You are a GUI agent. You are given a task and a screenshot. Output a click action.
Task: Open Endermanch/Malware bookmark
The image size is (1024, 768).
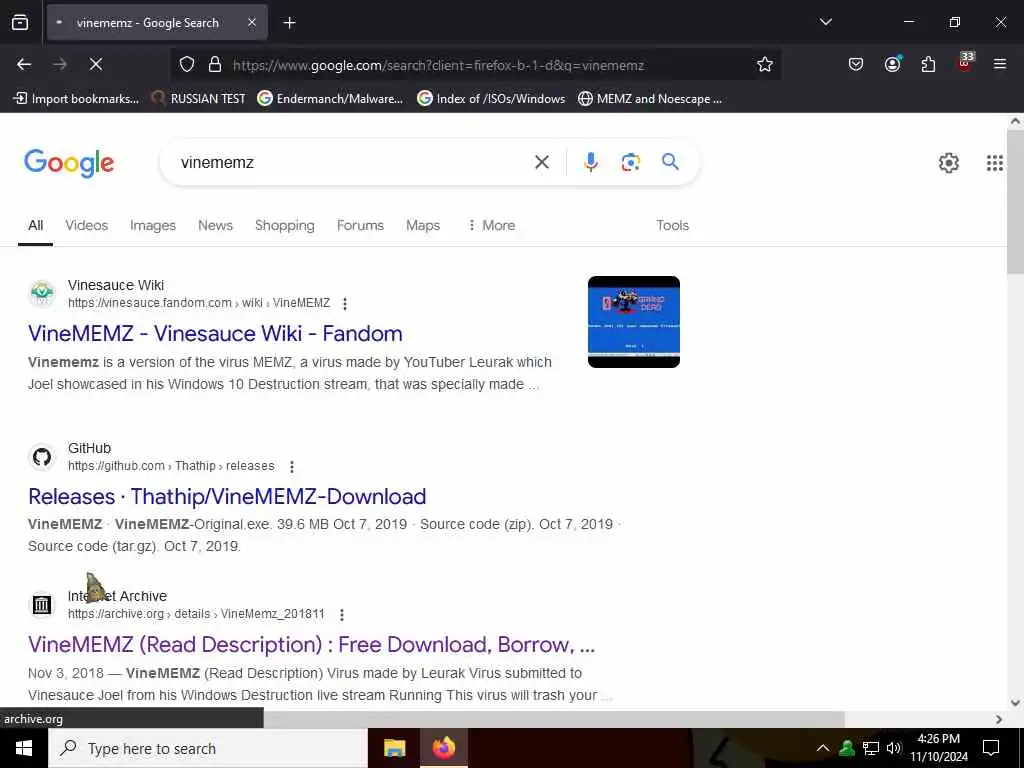pos(330,99)
